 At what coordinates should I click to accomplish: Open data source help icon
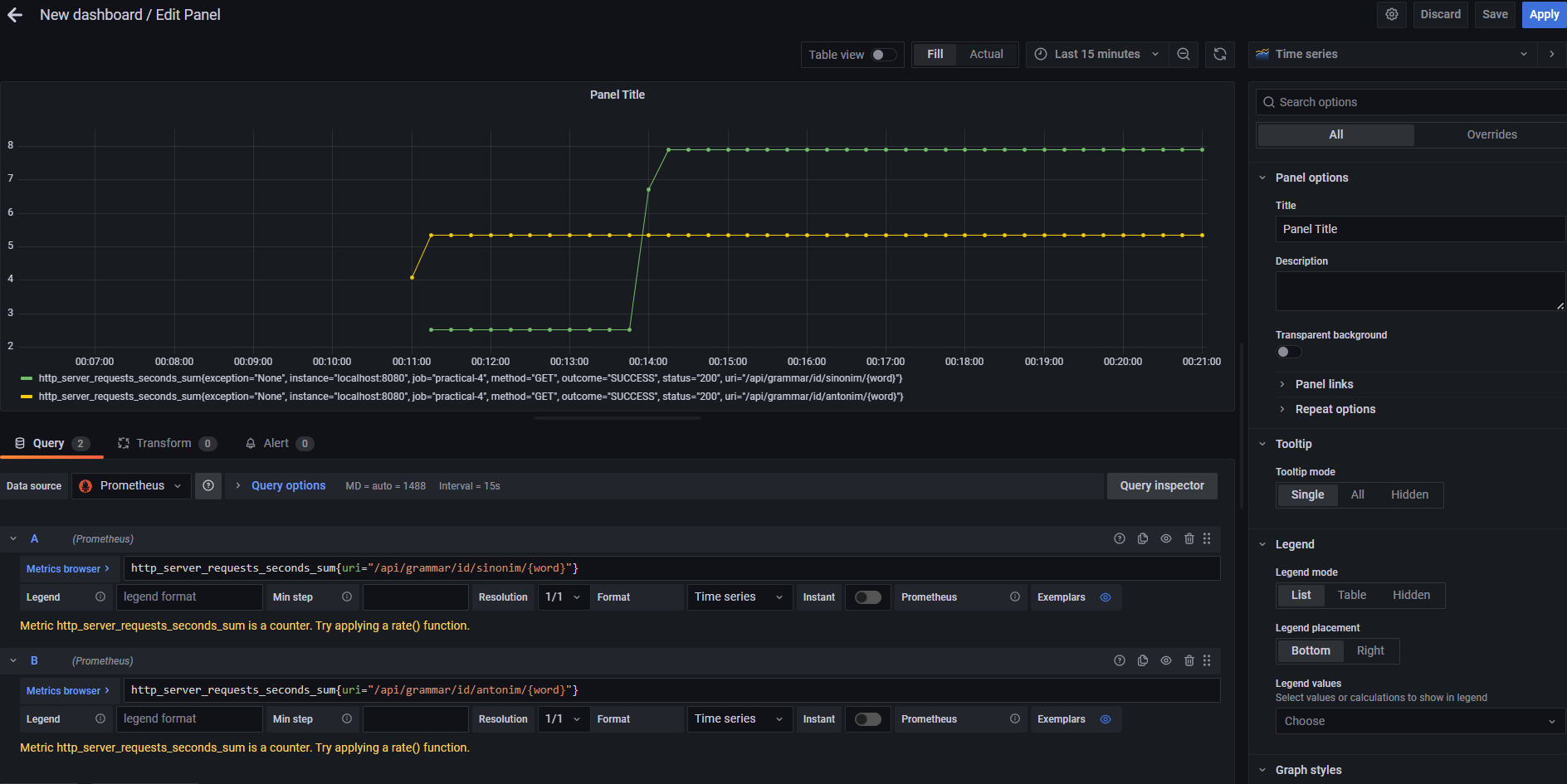[208, 486]
